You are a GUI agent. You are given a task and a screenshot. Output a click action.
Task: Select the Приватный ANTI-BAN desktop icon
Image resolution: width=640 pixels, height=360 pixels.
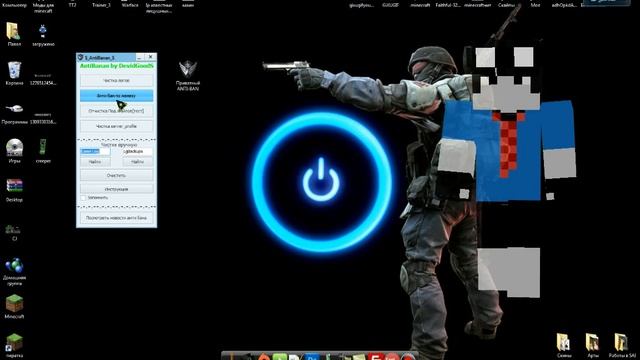click(x=188, y=75)
